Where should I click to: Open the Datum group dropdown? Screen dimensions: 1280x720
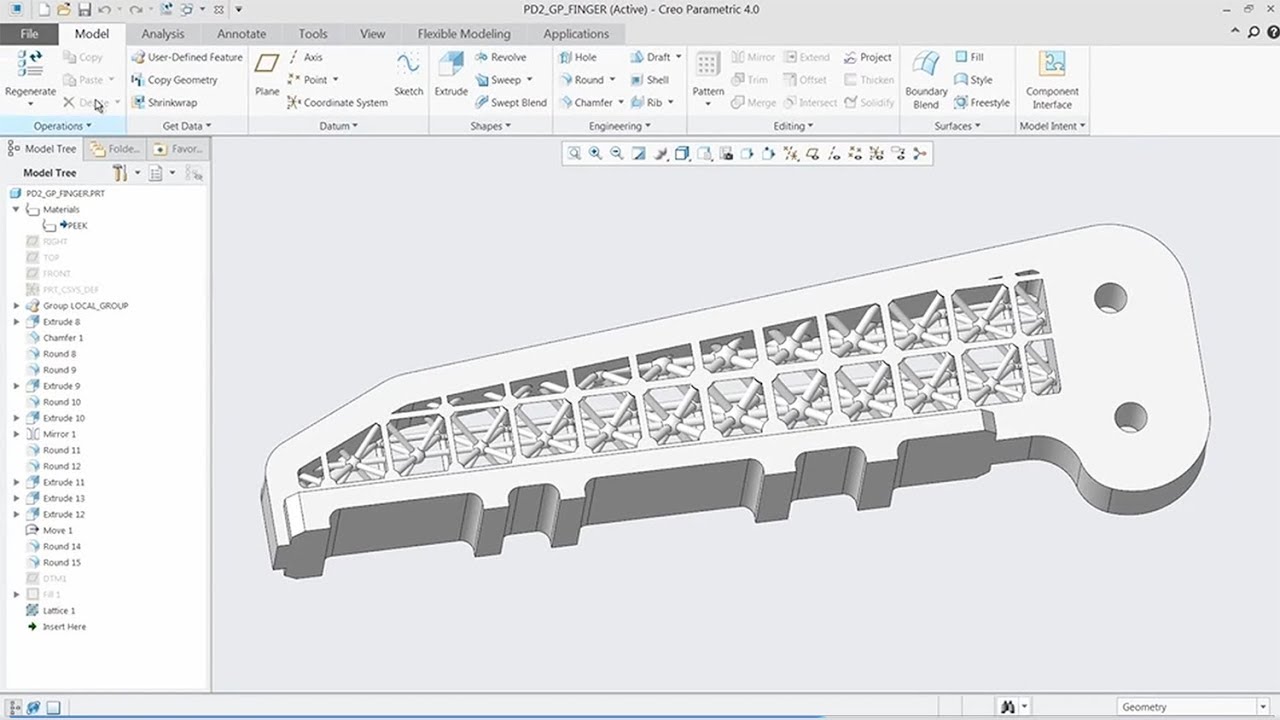coord(338,126)
